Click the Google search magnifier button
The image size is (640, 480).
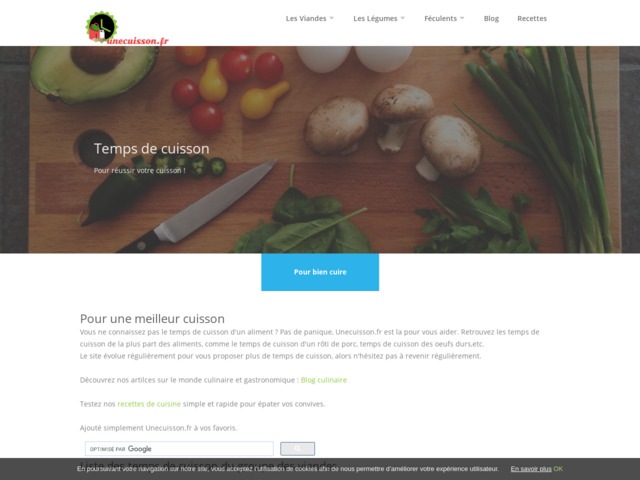point(297,449)
